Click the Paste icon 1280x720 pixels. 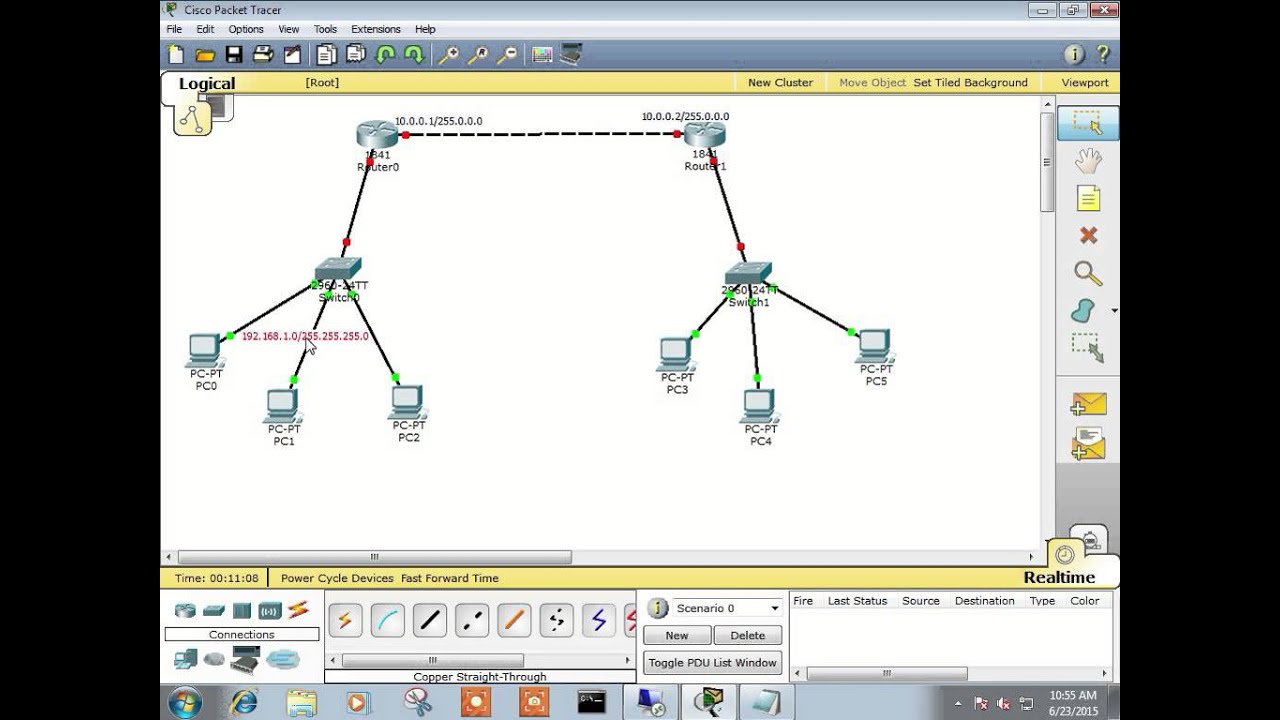tap(355, 55)
